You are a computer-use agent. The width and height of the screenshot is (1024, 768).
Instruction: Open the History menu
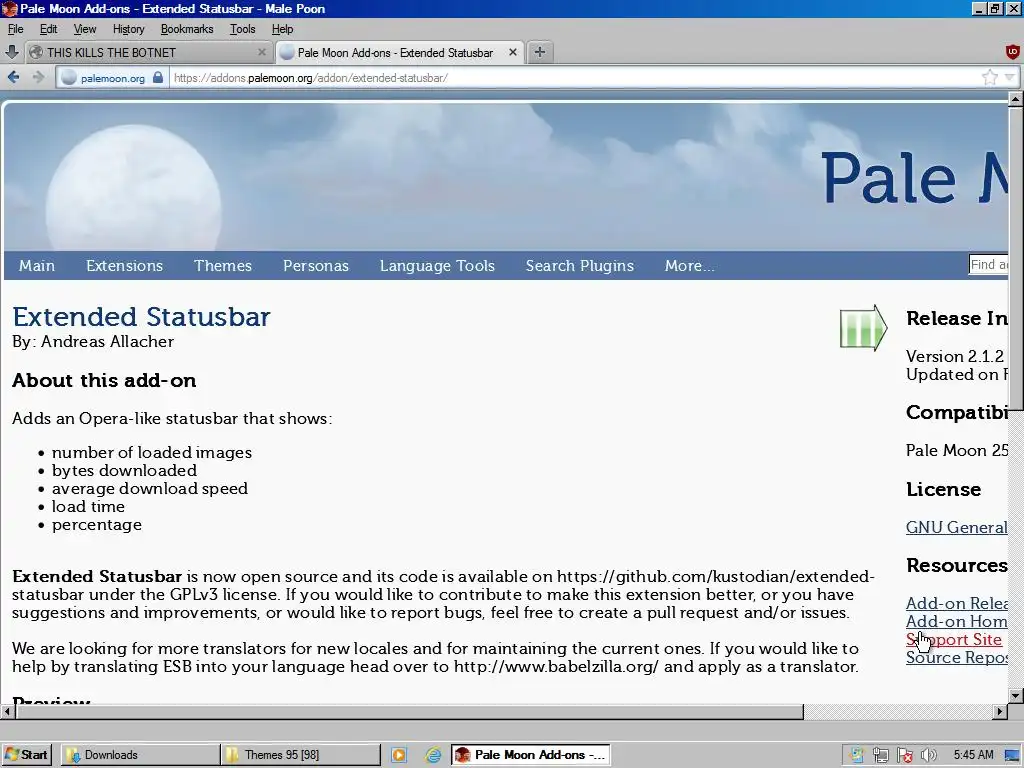coord(128,29)
